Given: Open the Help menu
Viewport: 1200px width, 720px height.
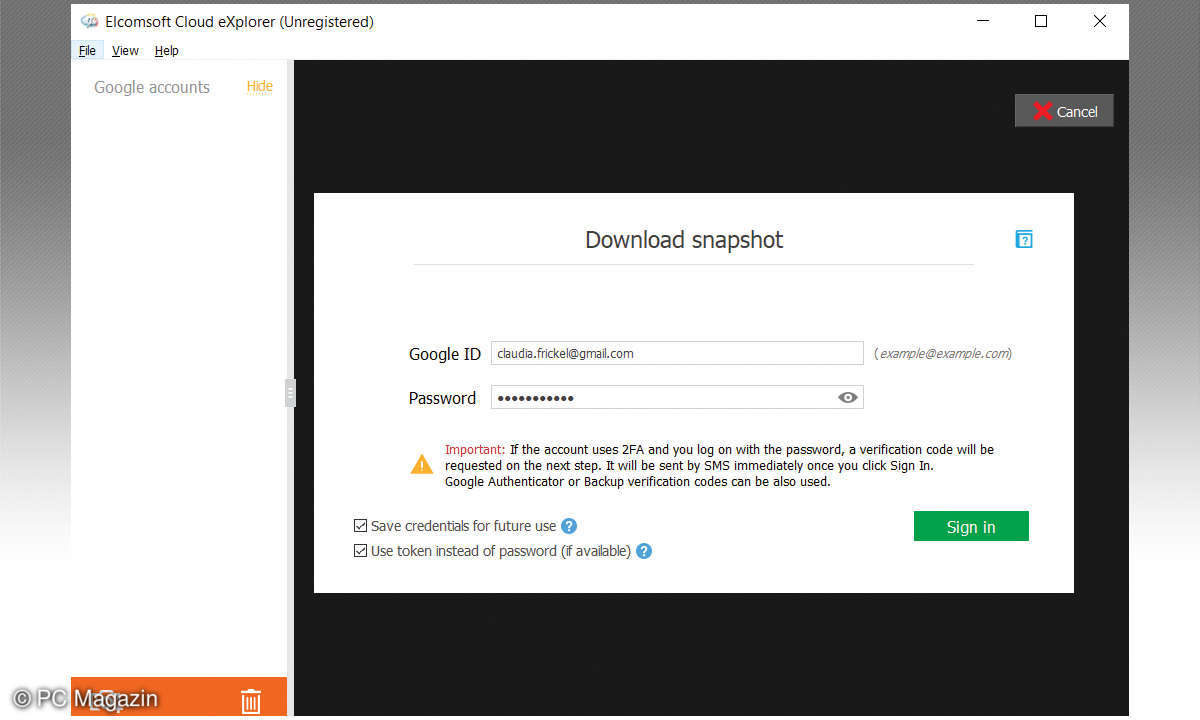Looking at the screenshot, I should [x=166, y=51].
